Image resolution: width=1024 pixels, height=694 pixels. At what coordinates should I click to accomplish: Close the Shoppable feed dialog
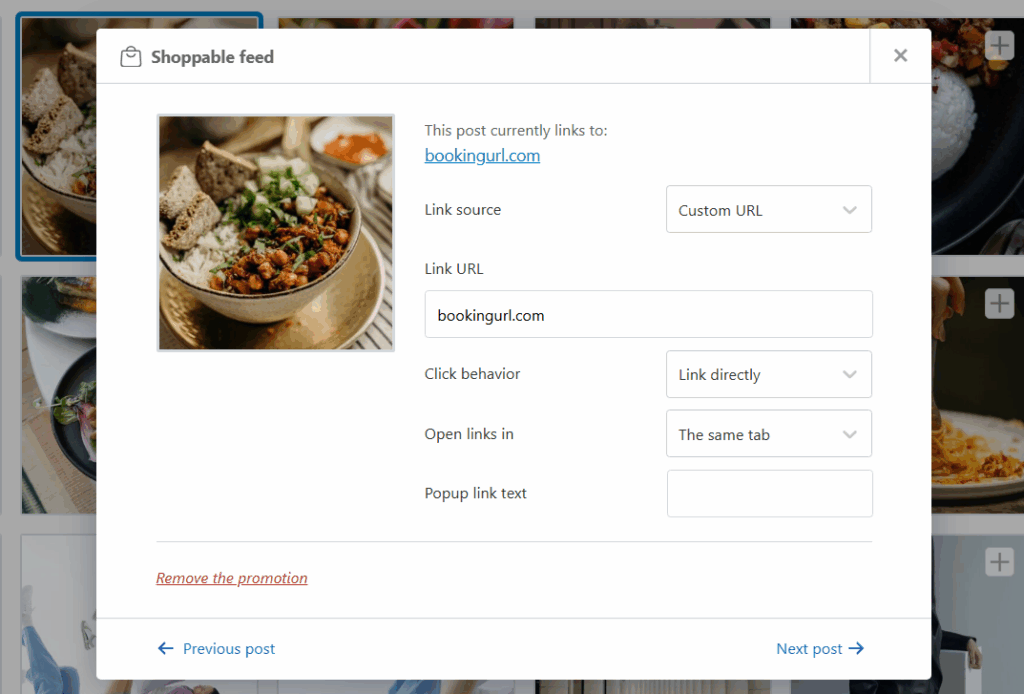click(x=900, y=56)
